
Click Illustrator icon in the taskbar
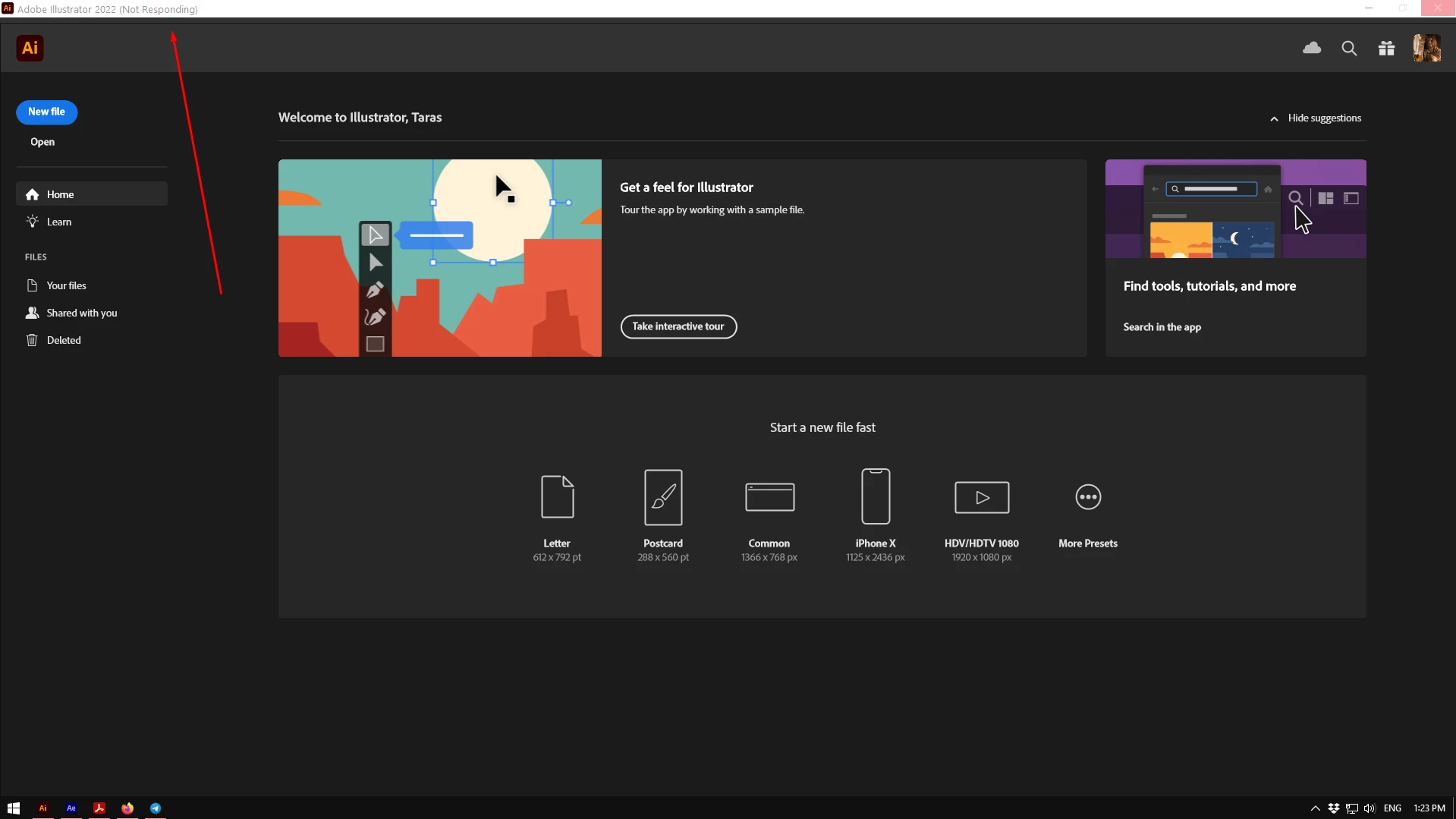(42, 808)
